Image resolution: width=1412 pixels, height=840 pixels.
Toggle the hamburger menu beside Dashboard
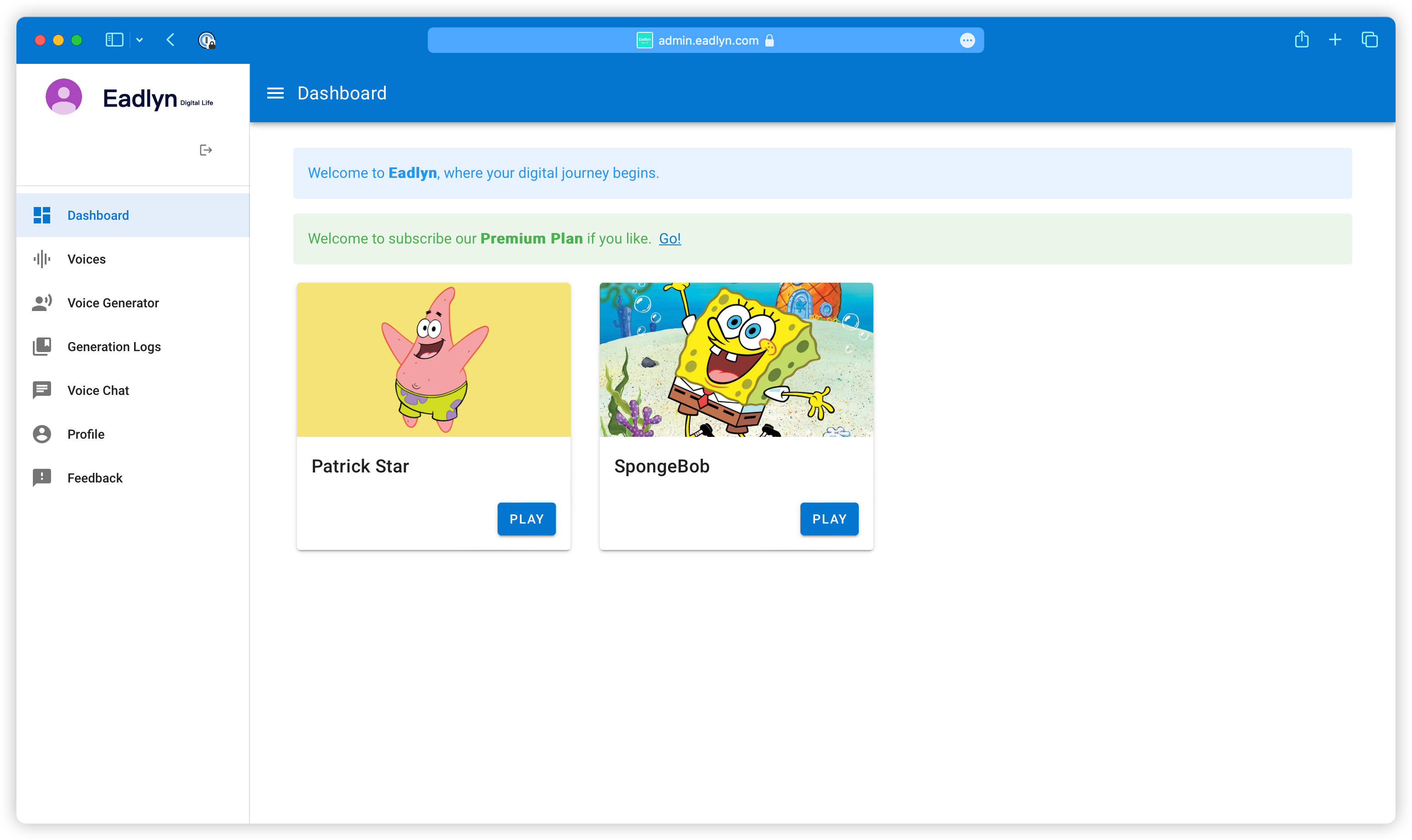click(275, 93)
